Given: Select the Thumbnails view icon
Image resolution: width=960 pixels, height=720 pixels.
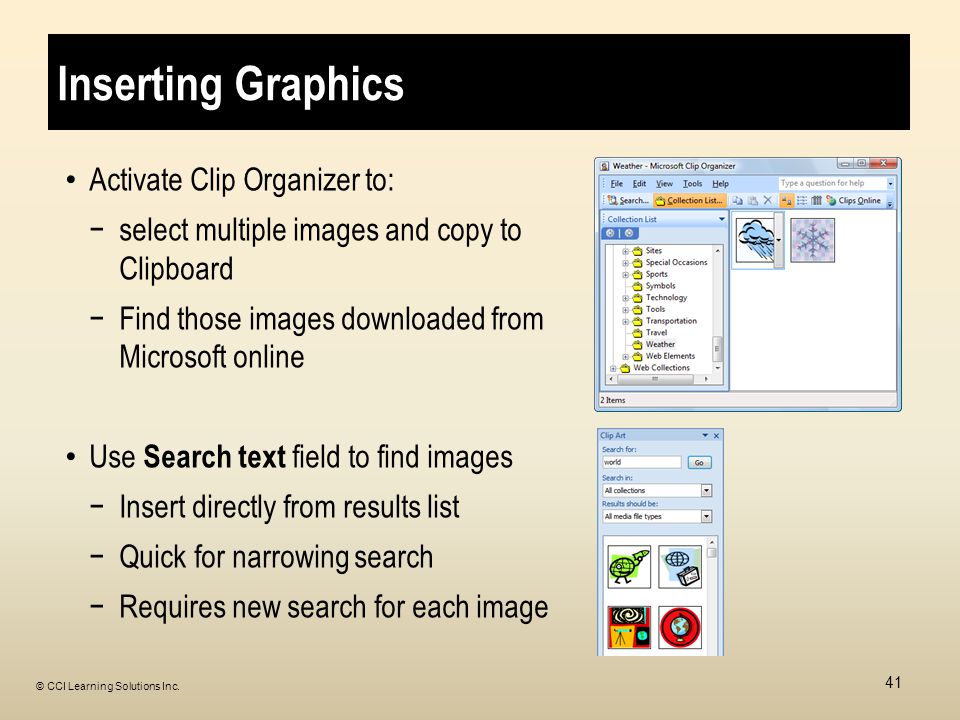Looking at the screenshot, I should coord(787,200).
